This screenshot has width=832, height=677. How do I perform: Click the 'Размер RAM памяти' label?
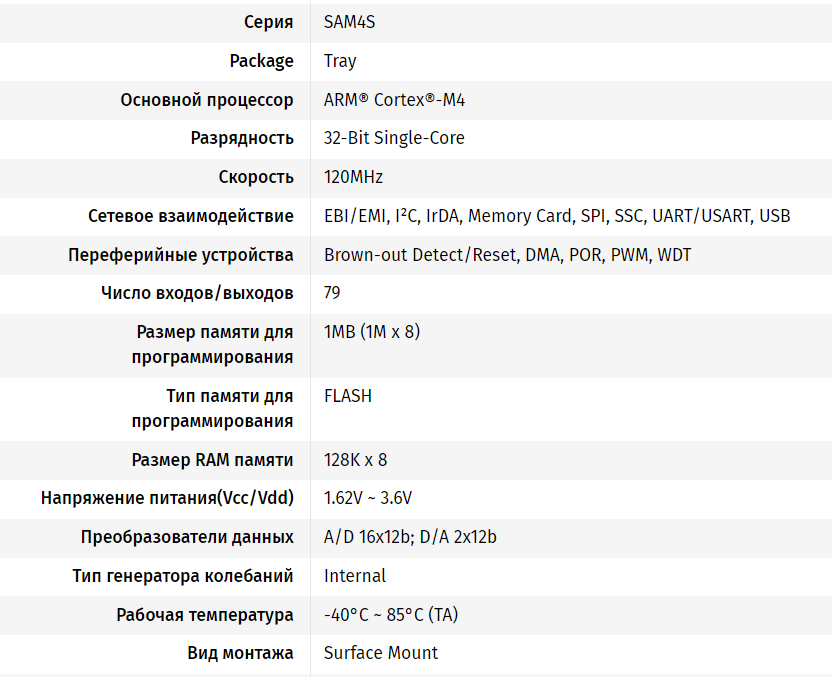(213, 460)
